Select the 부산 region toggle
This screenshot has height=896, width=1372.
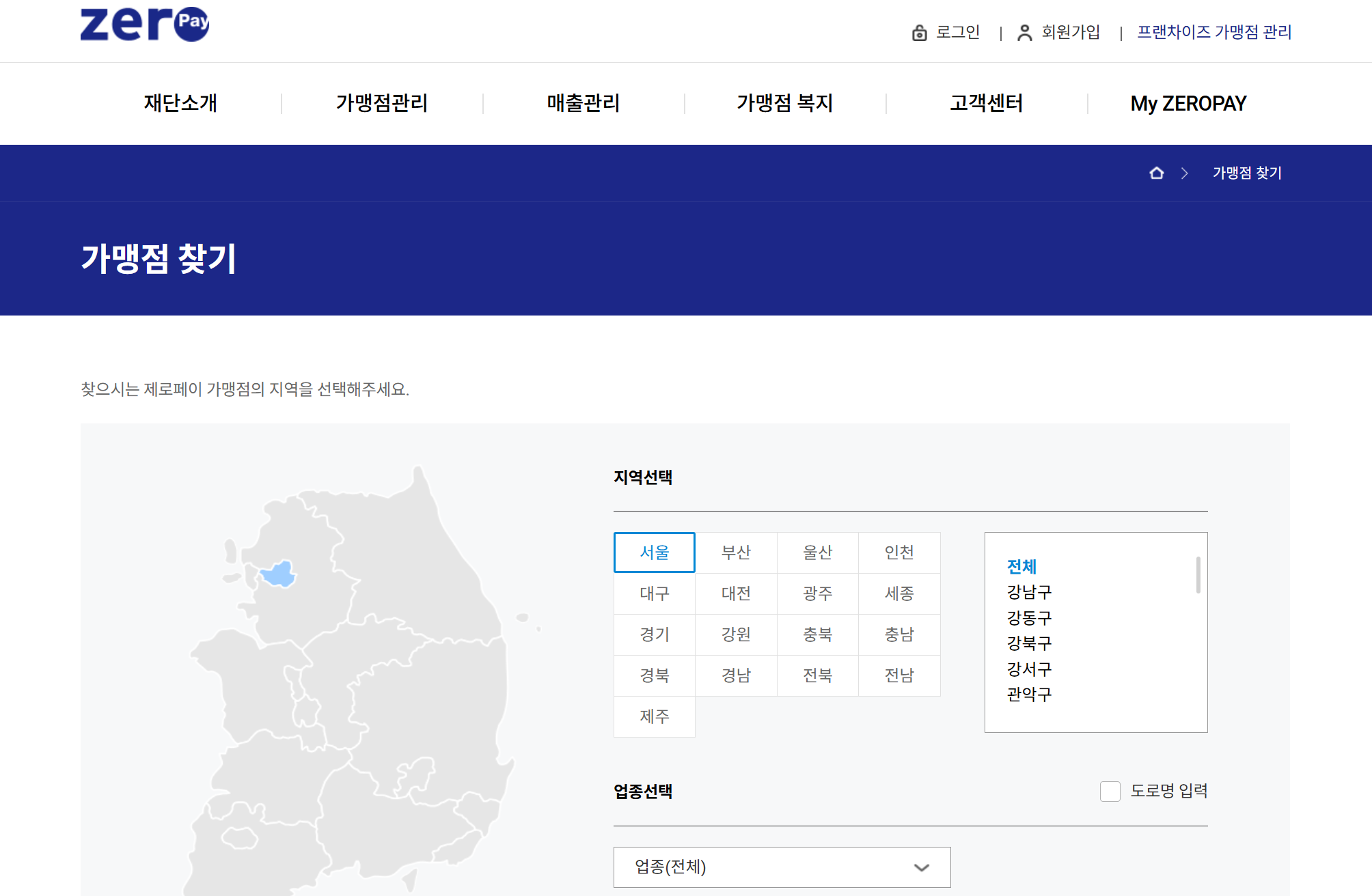tap(736, 552)
